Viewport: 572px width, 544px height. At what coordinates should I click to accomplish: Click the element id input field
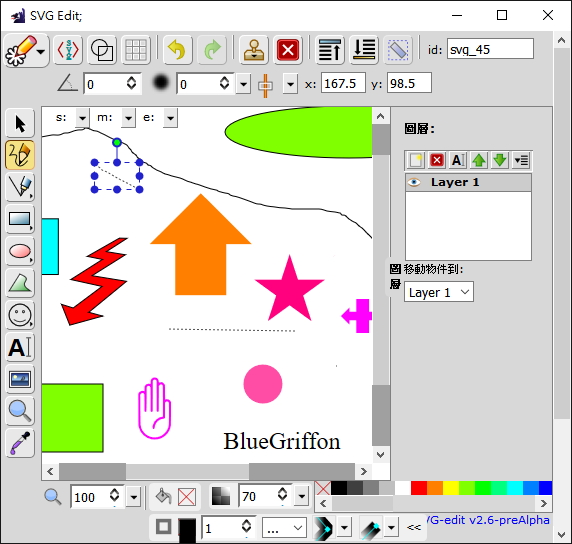490,49
